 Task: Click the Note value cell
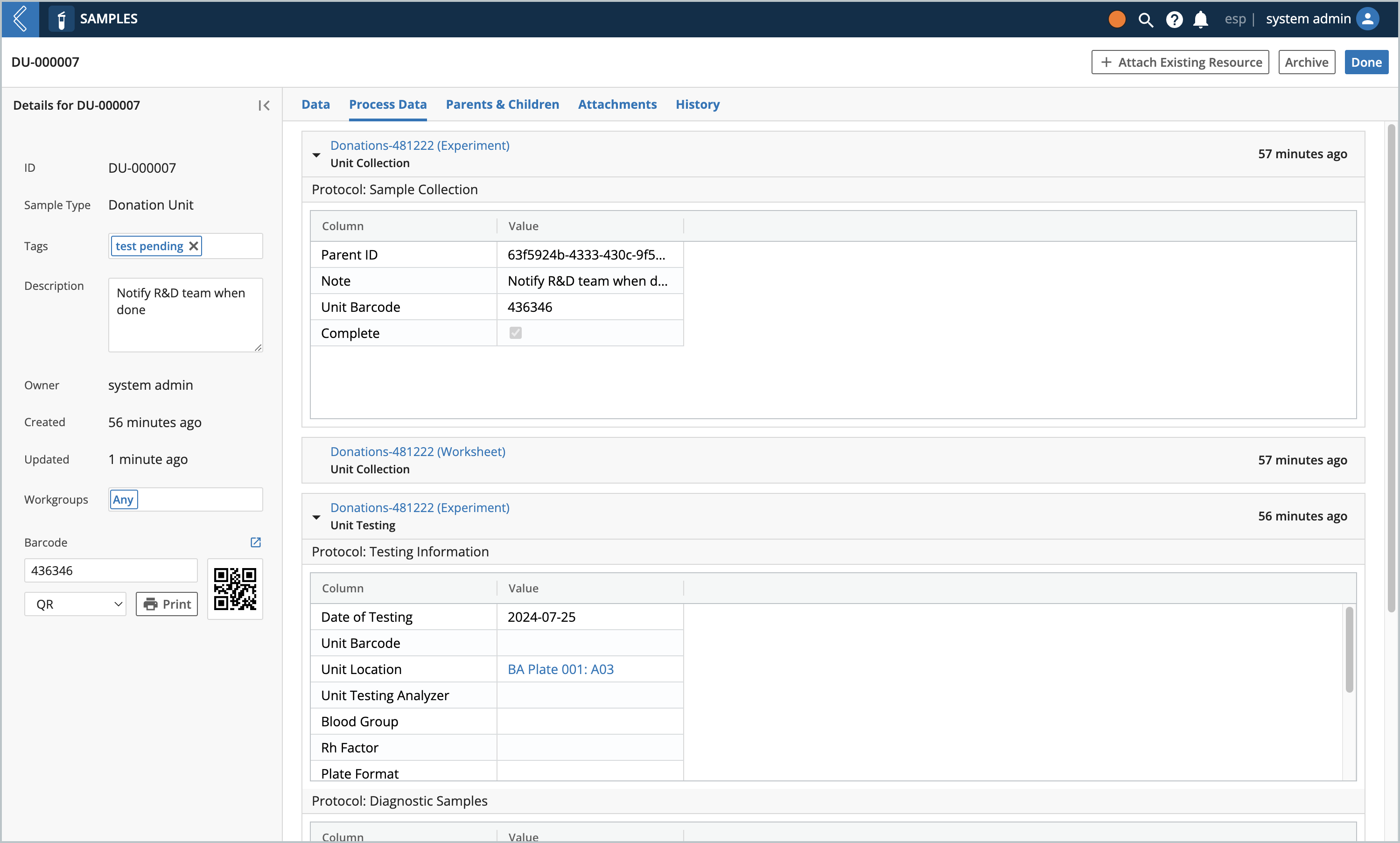[x=589, y=281]
